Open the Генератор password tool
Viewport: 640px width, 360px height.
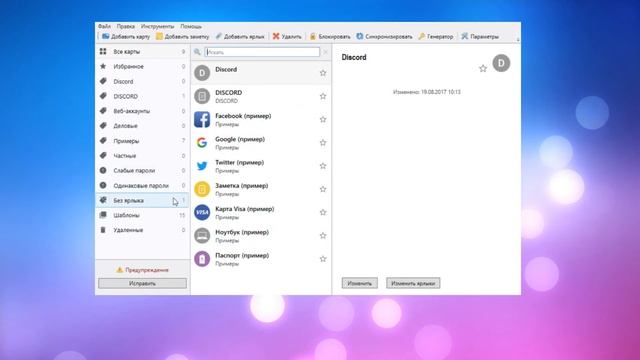click(x=436, y=36)
